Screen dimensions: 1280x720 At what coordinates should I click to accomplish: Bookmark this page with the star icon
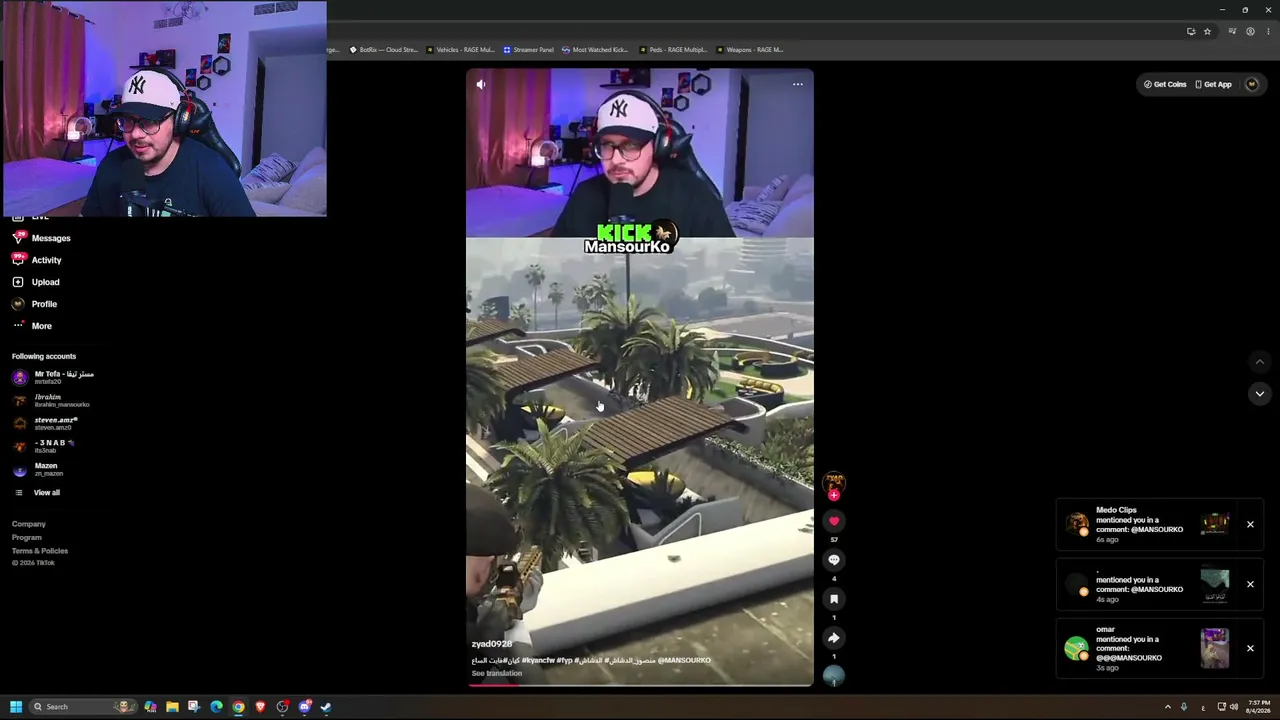(x=1207, y=31)
